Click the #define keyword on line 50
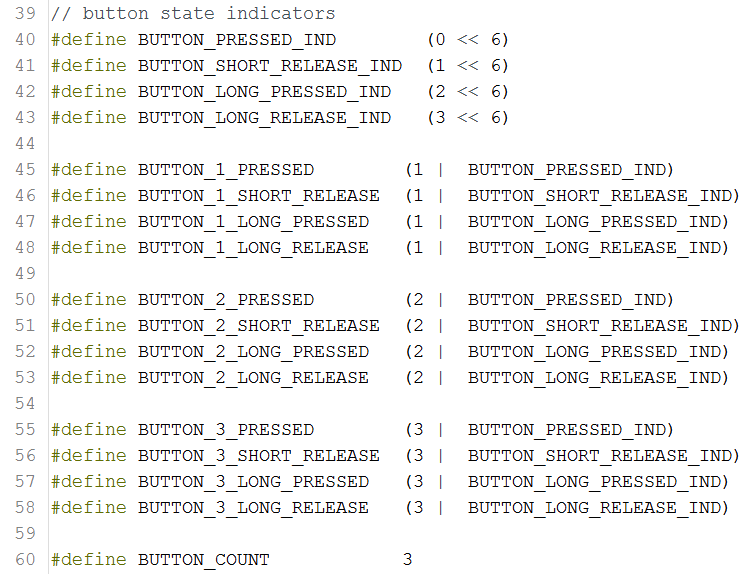This screenshot has width=750, height=574. pyautogui.click(x=89, y=300)
